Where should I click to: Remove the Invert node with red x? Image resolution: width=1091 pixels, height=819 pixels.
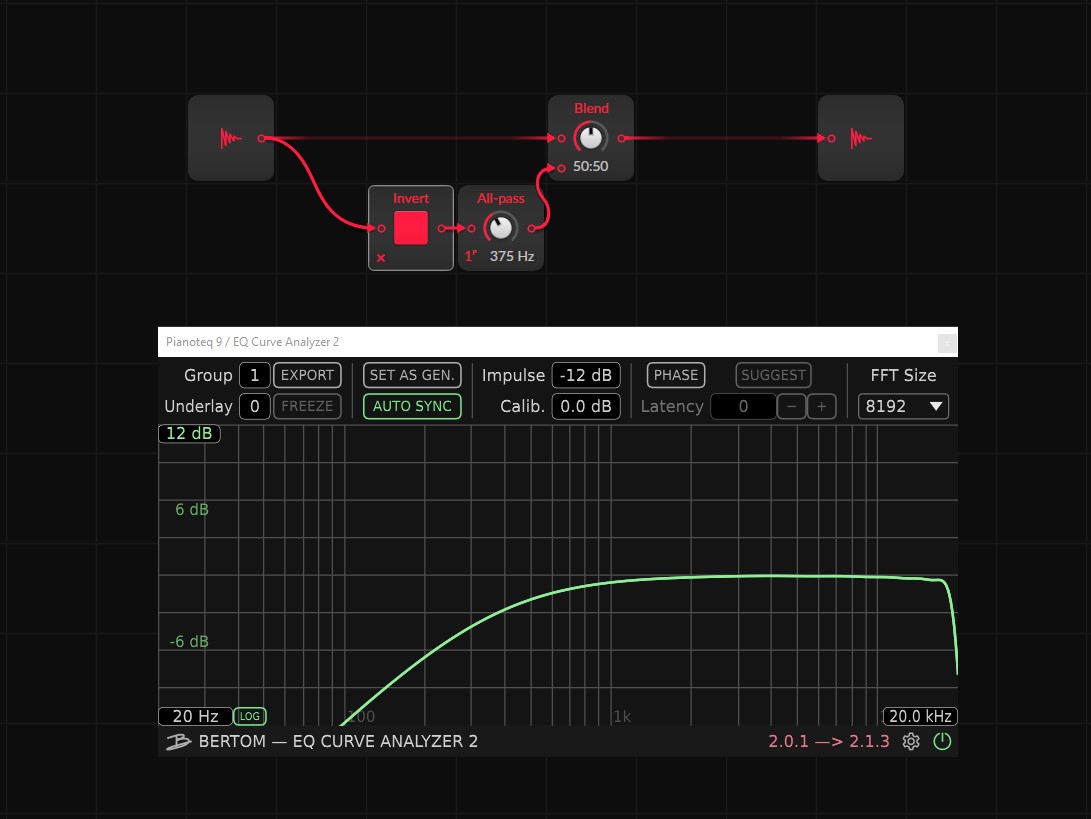381,257
